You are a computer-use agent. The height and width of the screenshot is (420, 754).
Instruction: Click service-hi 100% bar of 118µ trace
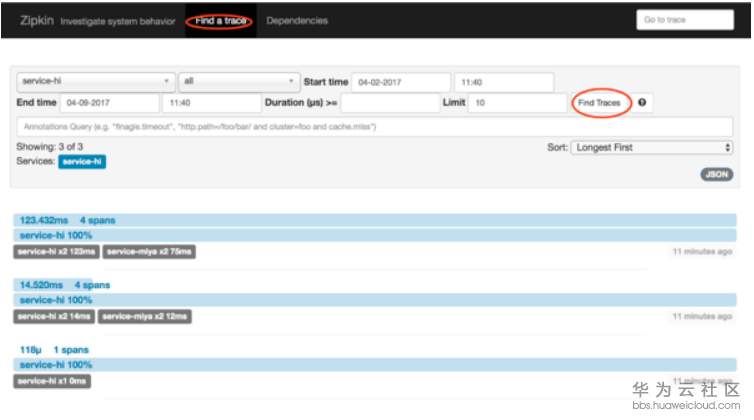click(x=375, y=365)
